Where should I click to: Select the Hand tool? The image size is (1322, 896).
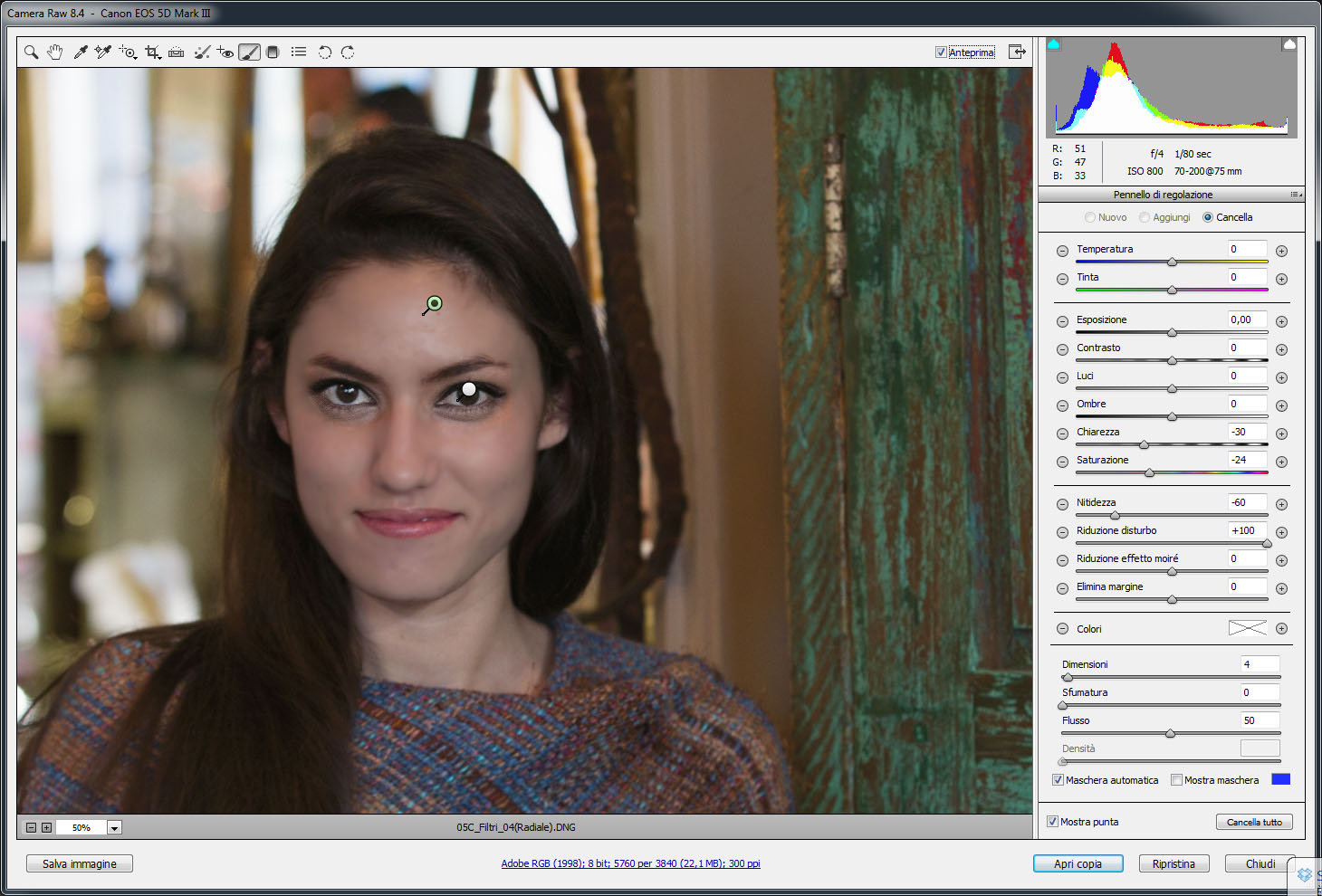[55, 52]
